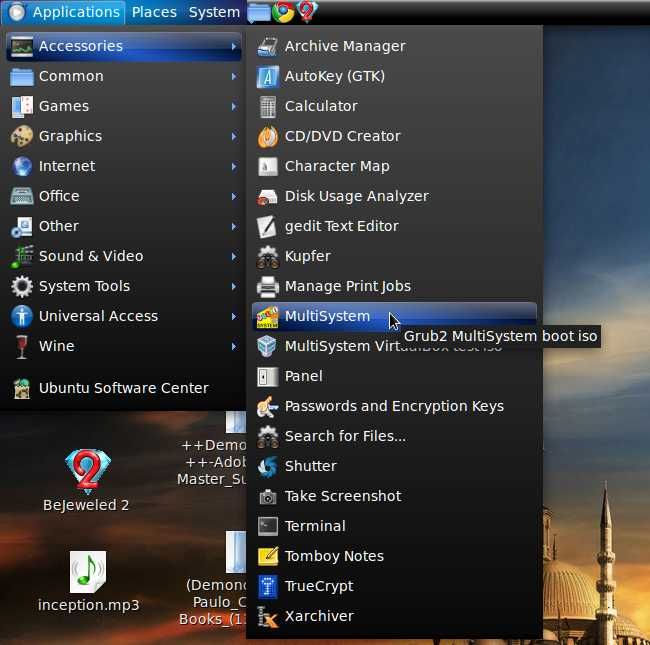Click Sound & Video category icon
The image size is (650, 645).
tap(22, 257)
